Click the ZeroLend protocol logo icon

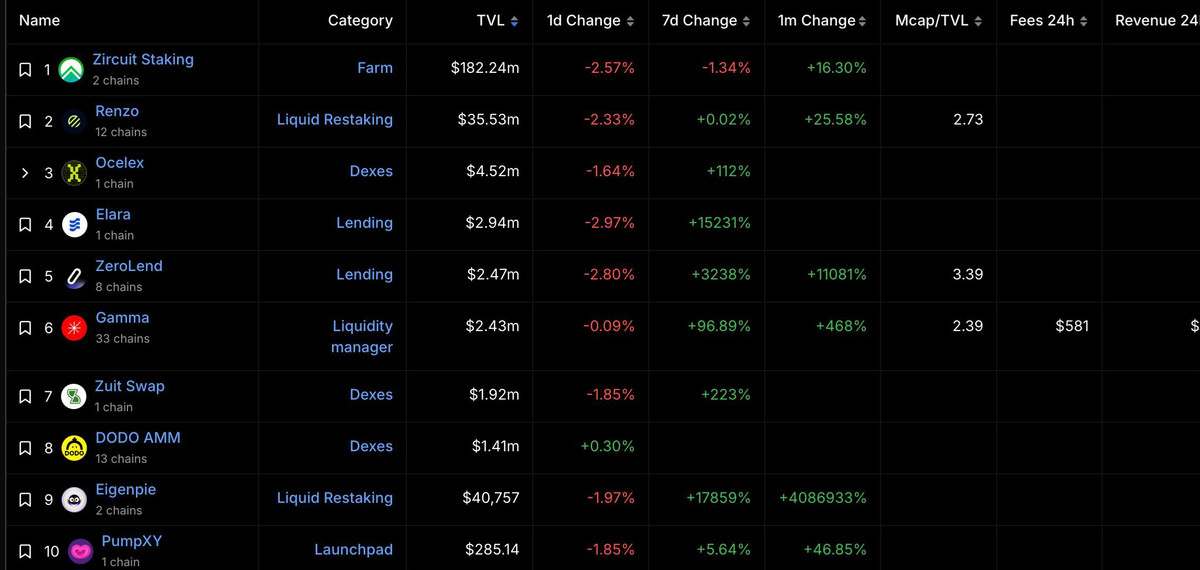pos(74,277)
